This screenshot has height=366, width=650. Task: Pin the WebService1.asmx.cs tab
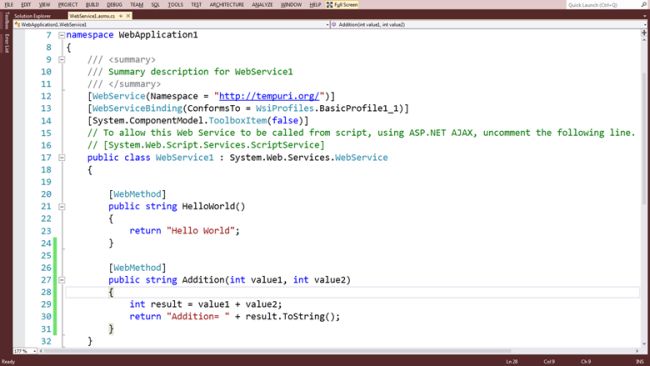[121, 16]
